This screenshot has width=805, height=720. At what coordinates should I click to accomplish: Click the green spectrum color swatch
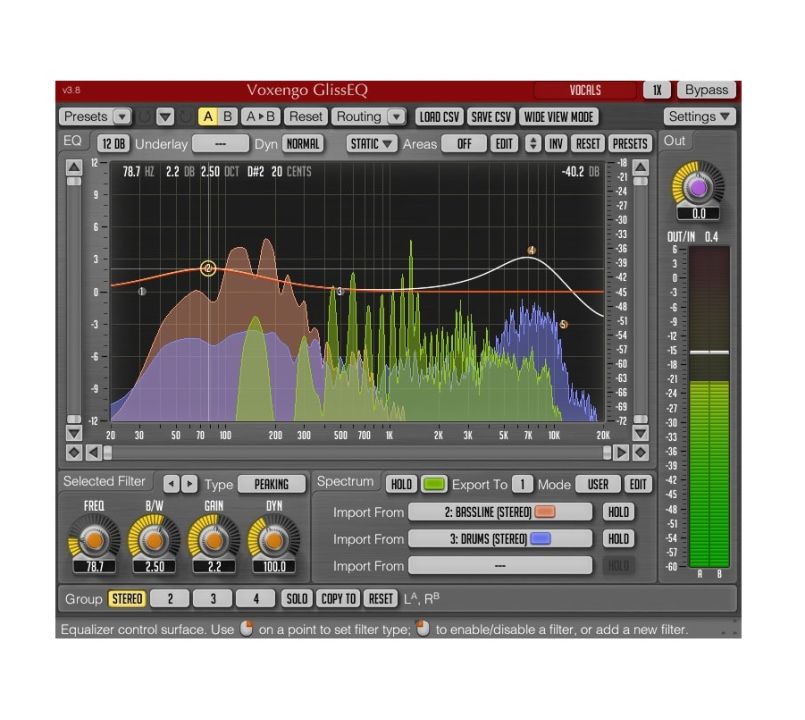point(433,484)
